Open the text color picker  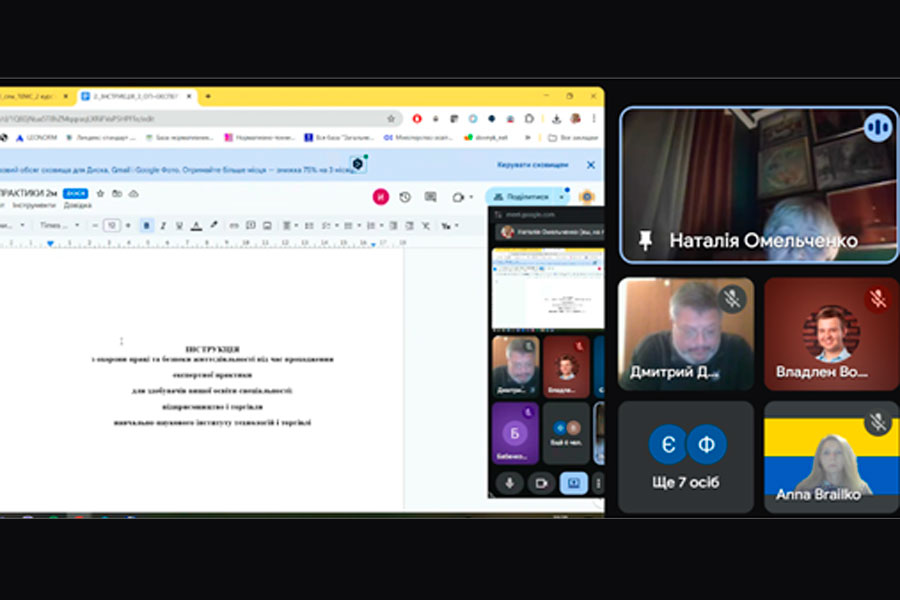196,226
